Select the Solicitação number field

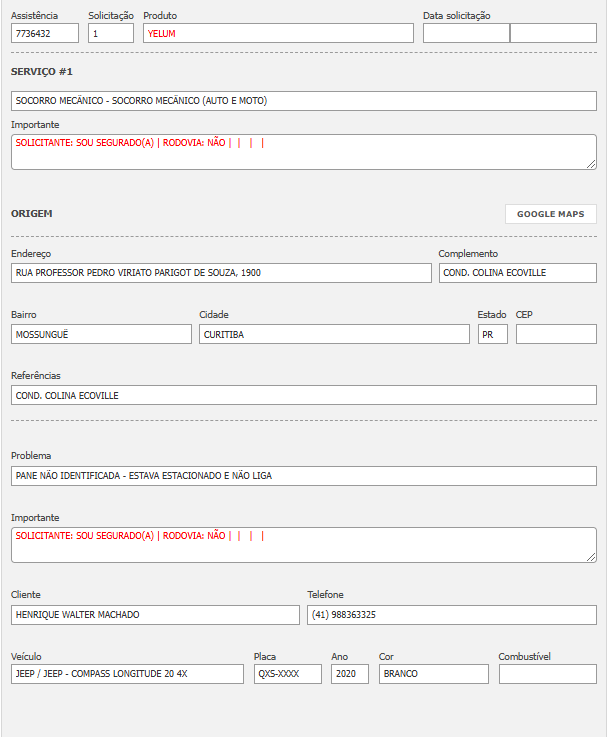pos(110,33)
